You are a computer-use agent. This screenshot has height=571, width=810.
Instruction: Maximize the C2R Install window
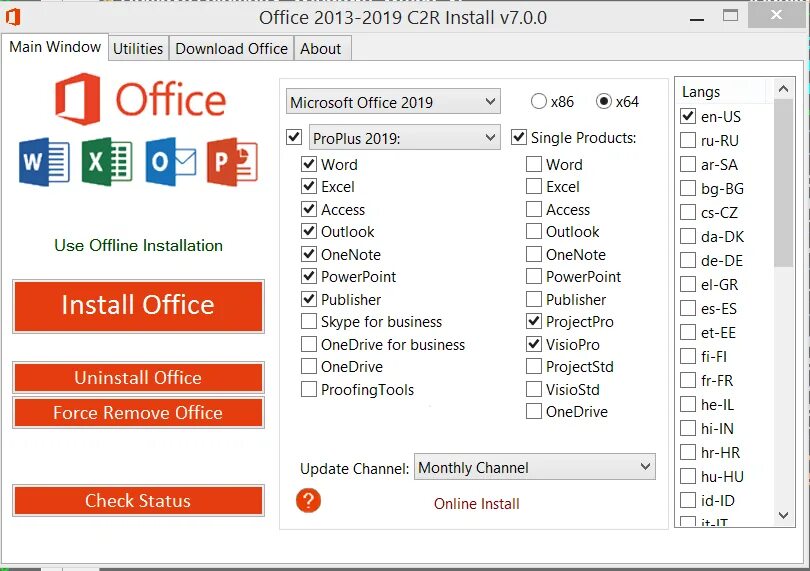pos(730,16)
